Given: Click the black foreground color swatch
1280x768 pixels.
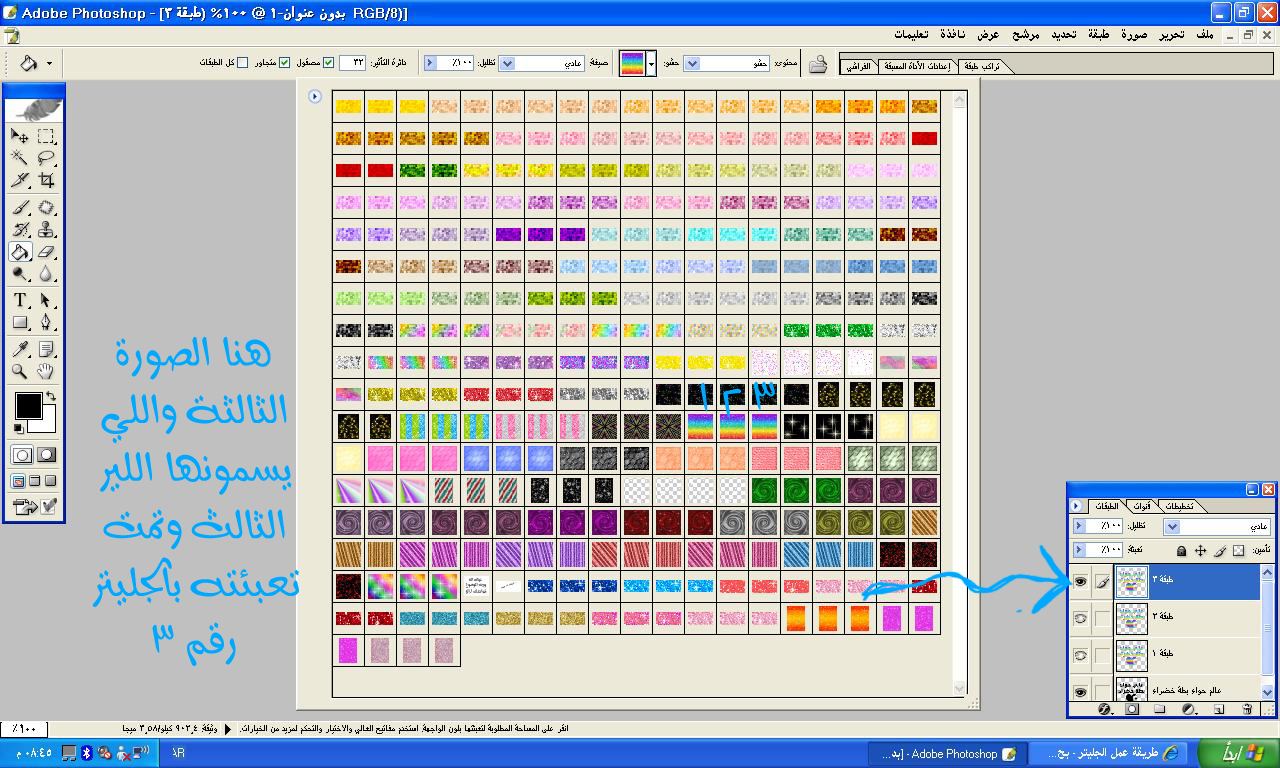Looking at the screenshot, I should click(x=27, y=405).
